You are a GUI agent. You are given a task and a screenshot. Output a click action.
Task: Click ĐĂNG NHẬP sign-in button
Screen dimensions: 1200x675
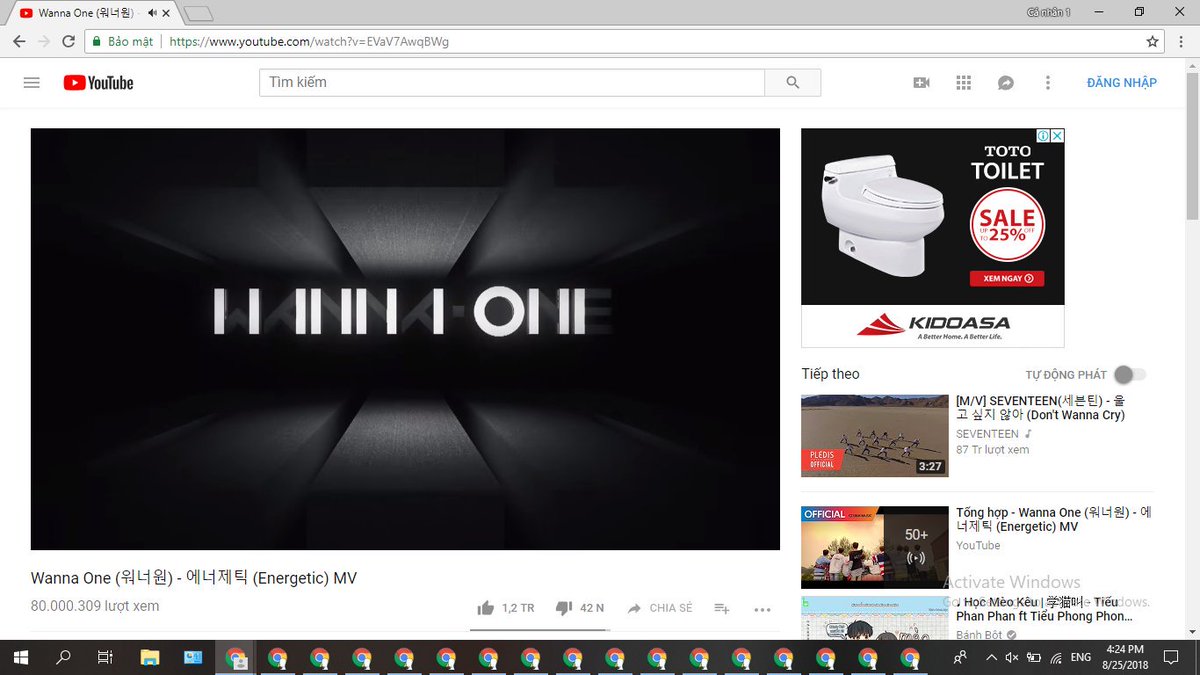pos(1122,83)
